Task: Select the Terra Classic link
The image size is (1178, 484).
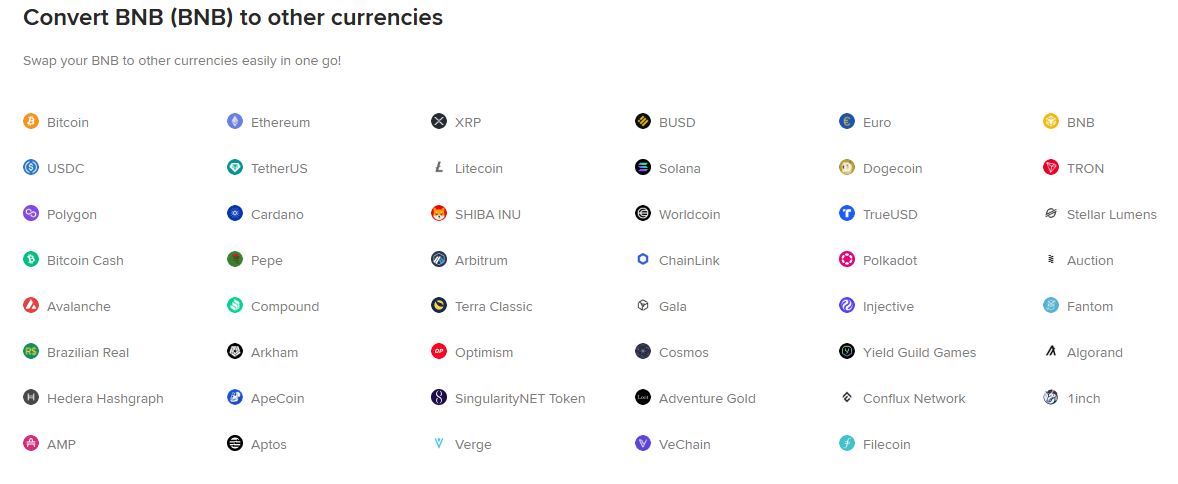Action: click(x=494, y=307)
